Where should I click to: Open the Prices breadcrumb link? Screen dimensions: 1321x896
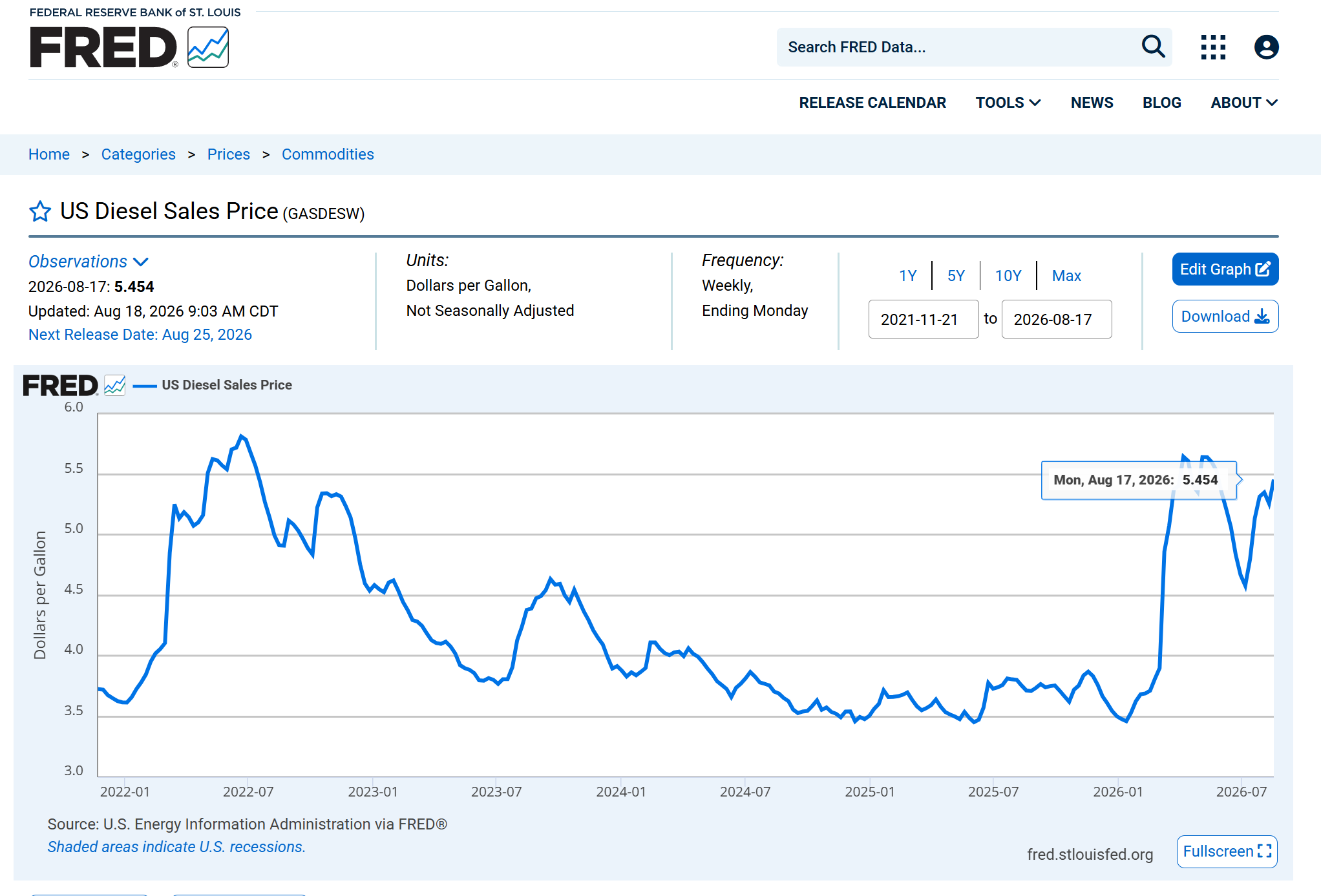coord(229,154)
